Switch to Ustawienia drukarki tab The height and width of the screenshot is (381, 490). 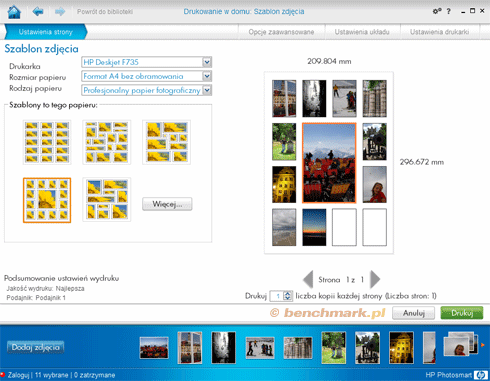pos(439,32)
